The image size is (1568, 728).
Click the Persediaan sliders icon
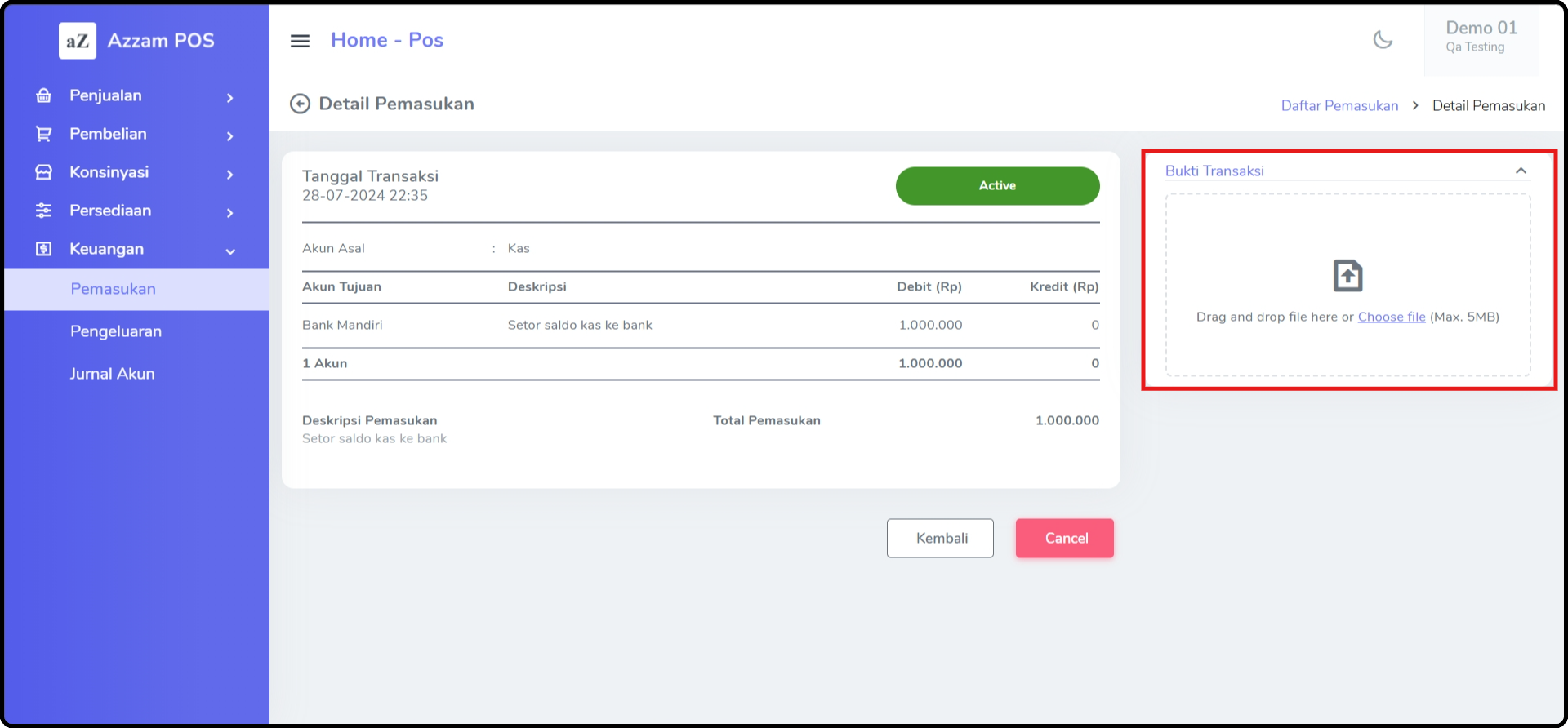tap(43, 211)
